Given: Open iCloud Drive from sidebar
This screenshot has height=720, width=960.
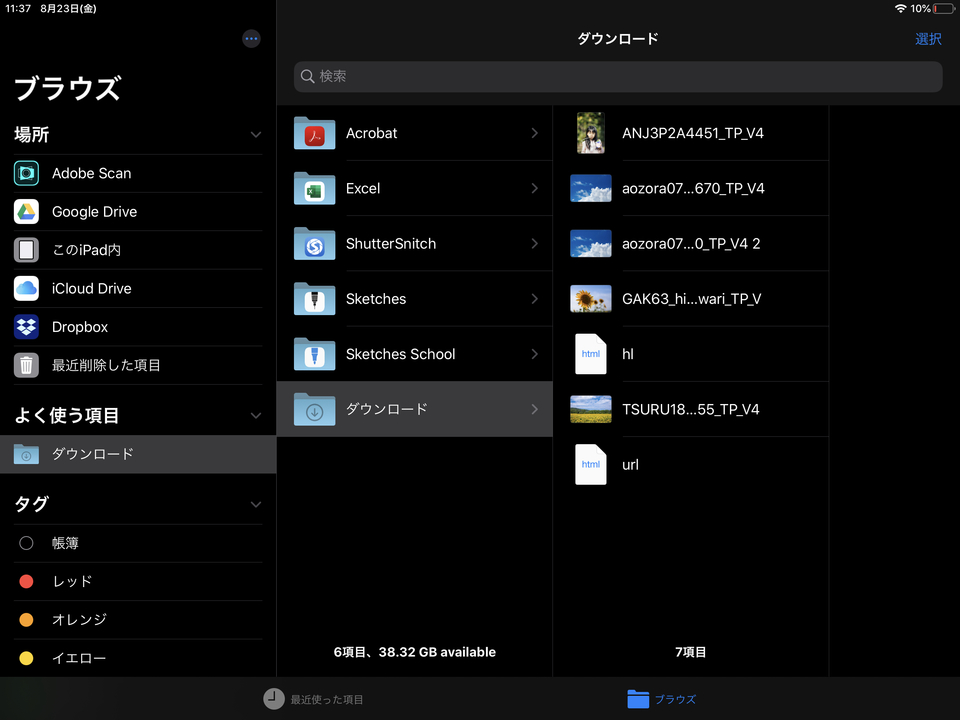Looking at the screenshot, I should [138, 288].
